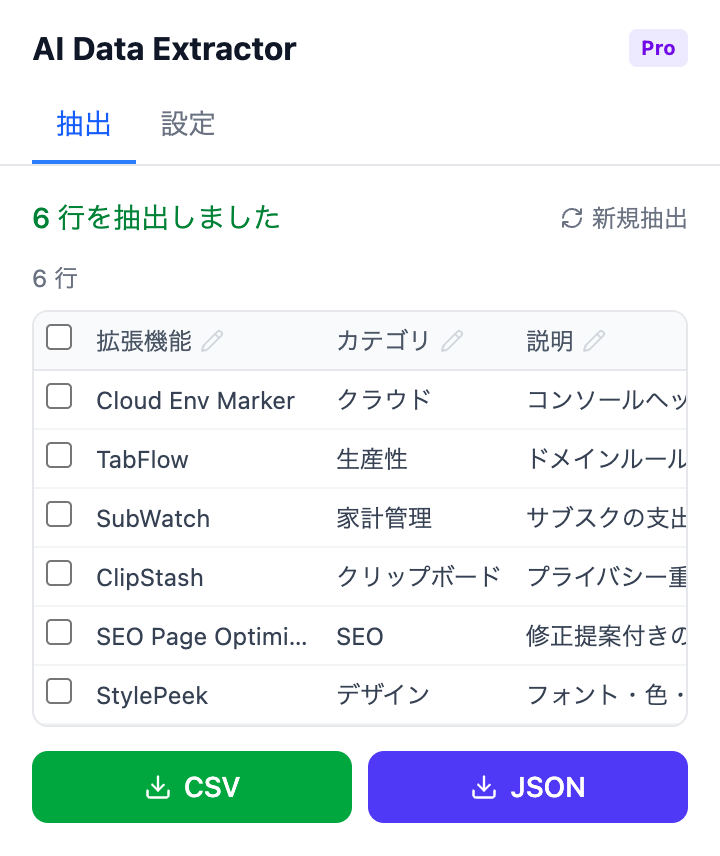Export the data as CSV

pyautogui.click(x=191, y=787)
